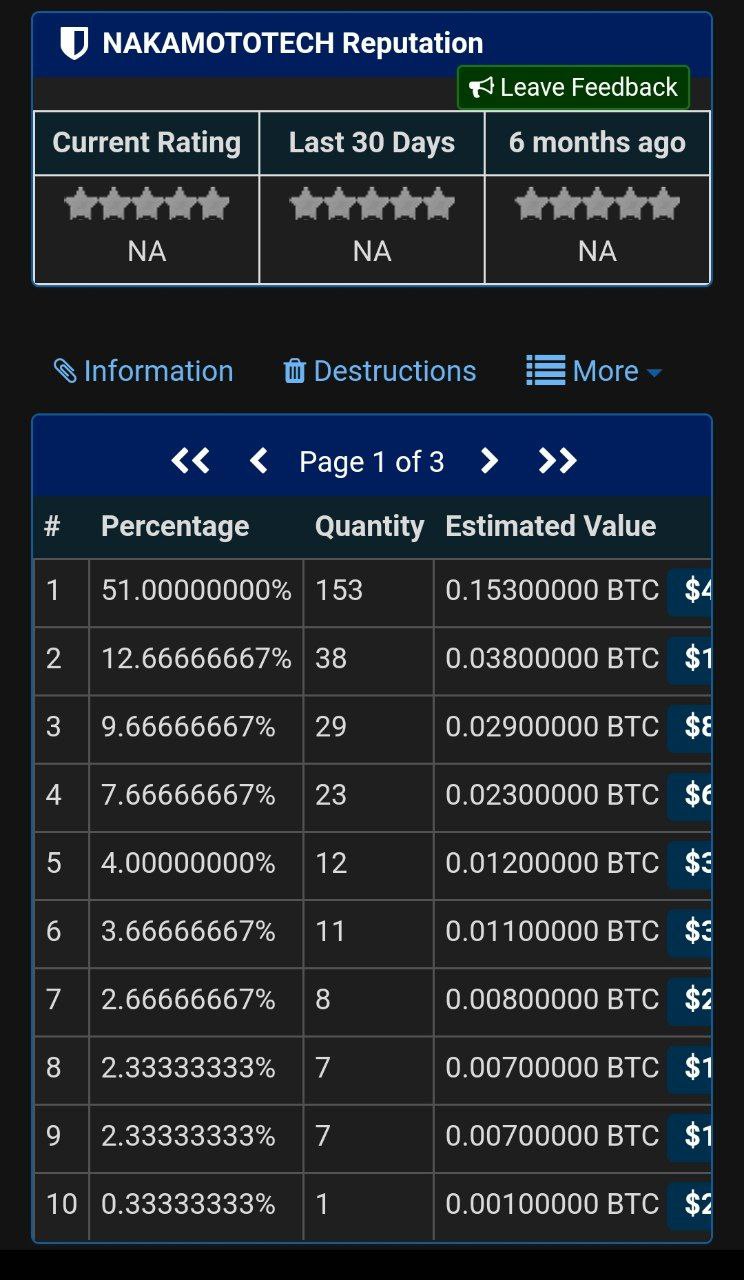Click the 0.01200000 BTC value
Screen dimensions: 744x1280
tap(552, 863)
